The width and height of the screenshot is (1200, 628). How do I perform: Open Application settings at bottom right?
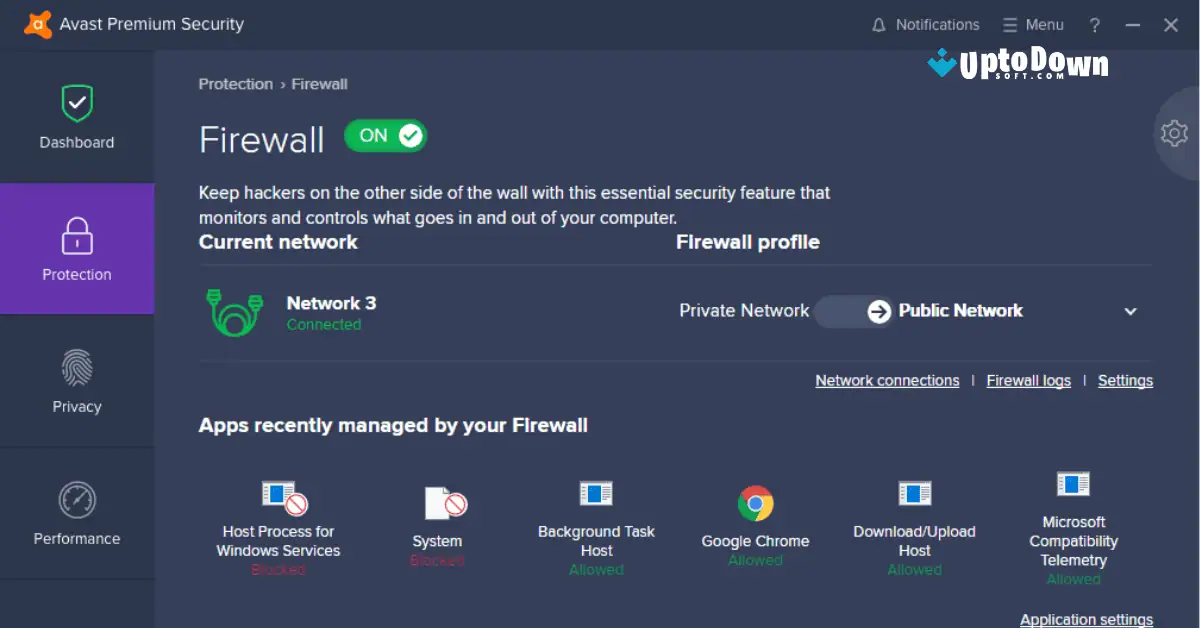point(1086,619)
